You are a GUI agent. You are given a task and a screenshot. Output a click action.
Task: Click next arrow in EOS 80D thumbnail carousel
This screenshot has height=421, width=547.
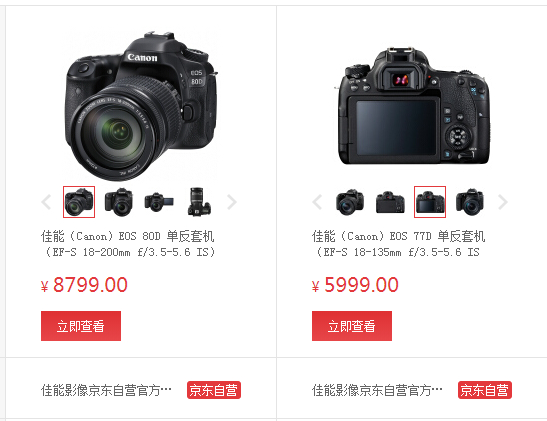tap(232, 202)
